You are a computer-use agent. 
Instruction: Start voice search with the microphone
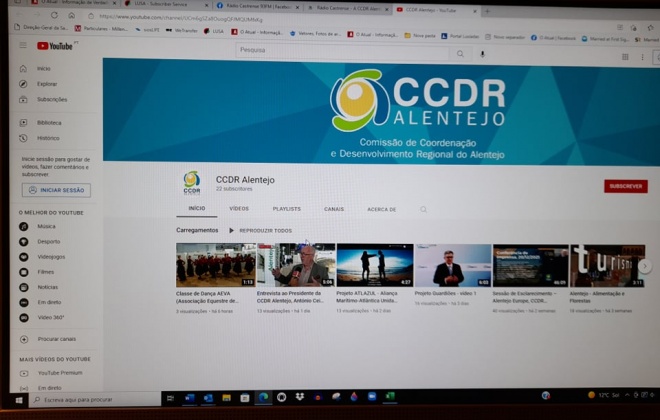coord(482,54)
